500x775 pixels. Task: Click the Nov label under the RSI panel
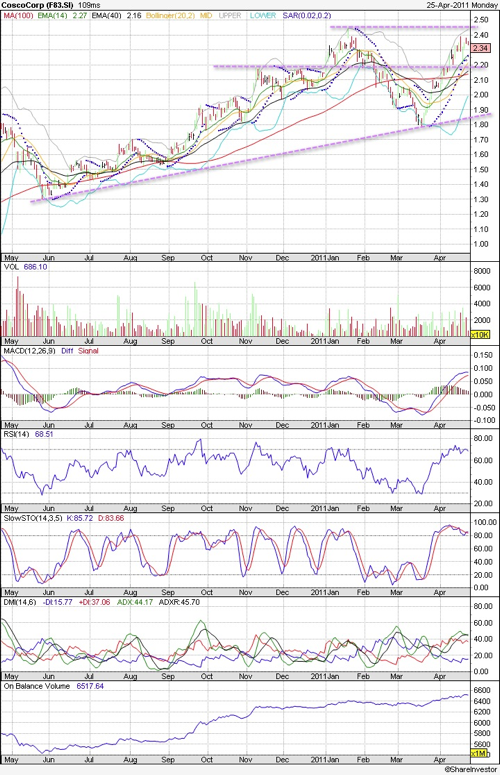246,509
